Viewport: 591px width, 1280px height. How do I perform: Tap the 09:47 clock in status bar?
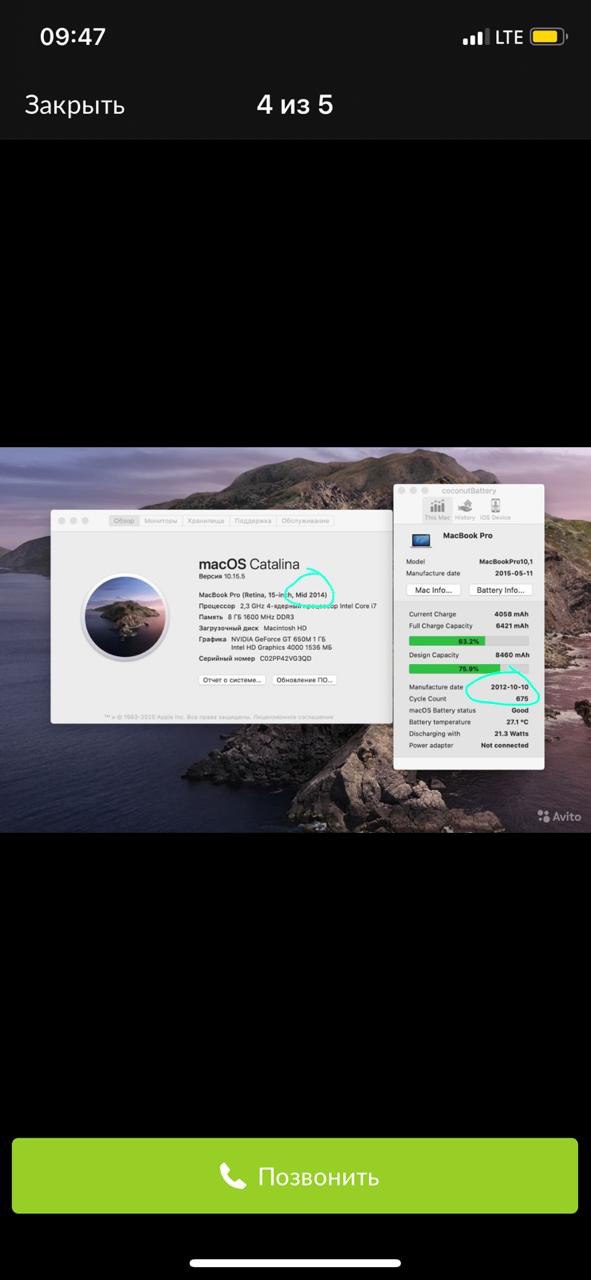point(73,37)
